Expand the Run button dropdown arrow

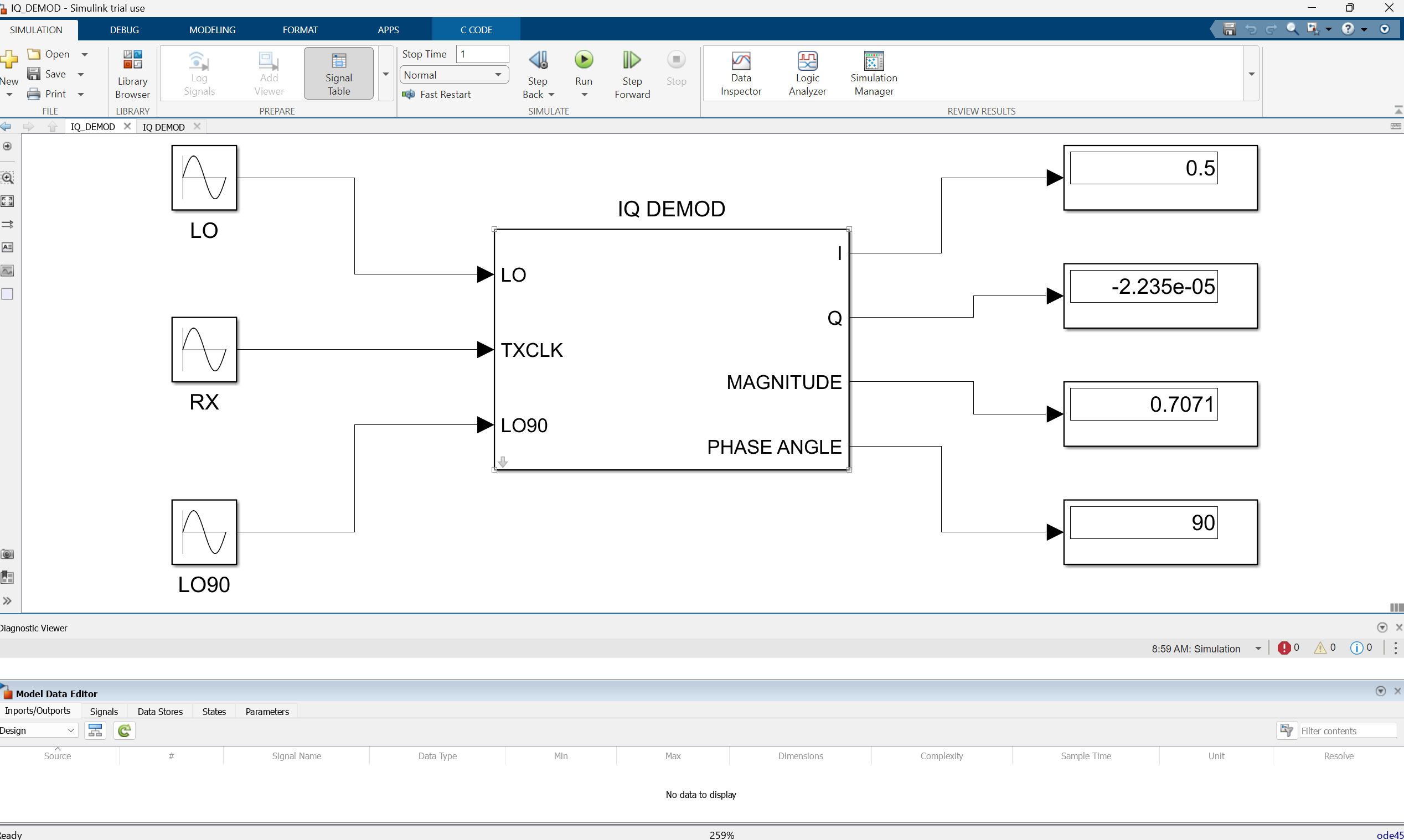point(584,95)
